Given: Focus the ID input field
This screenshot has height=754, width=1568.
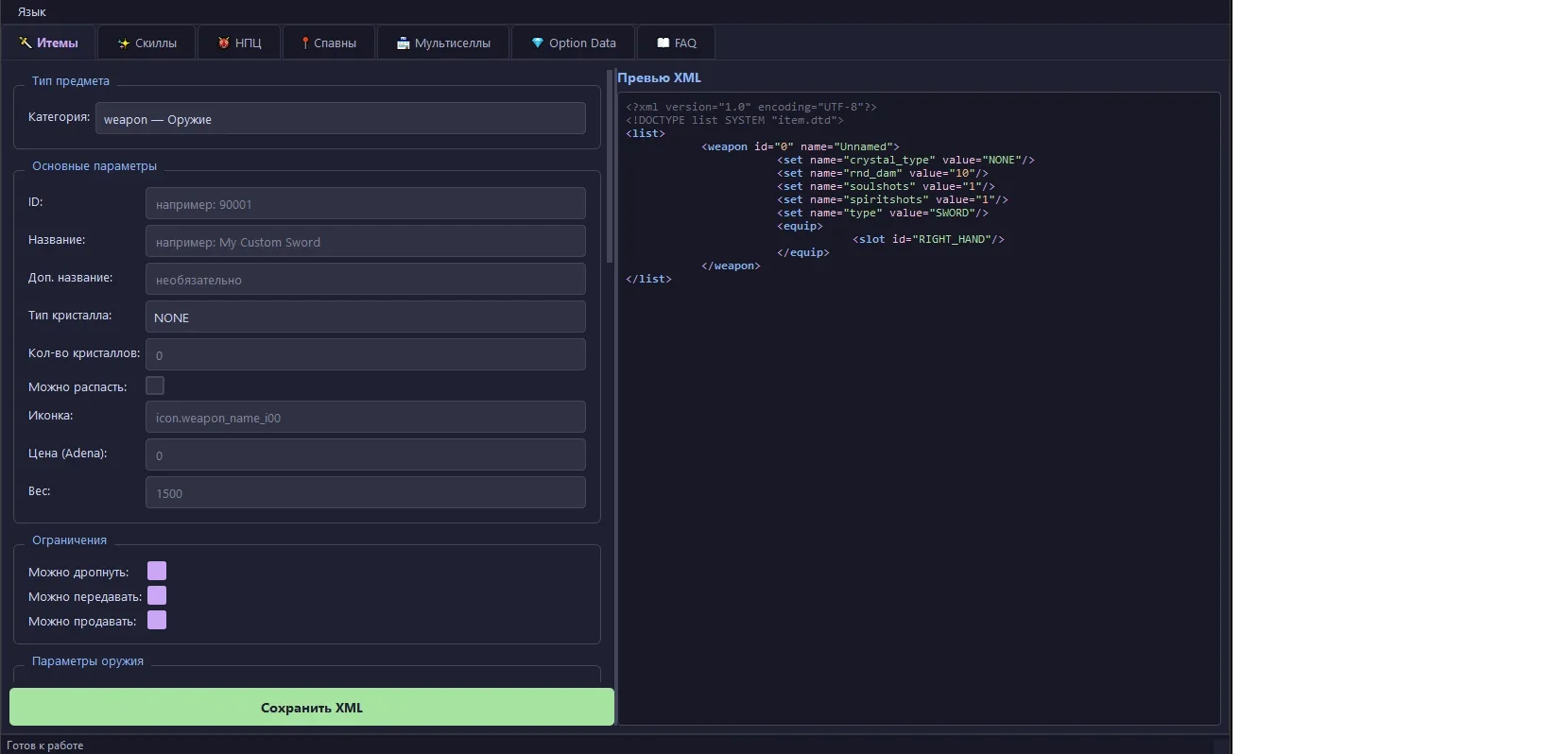Looking at the screenshot, I should click(x=366, y=203).
